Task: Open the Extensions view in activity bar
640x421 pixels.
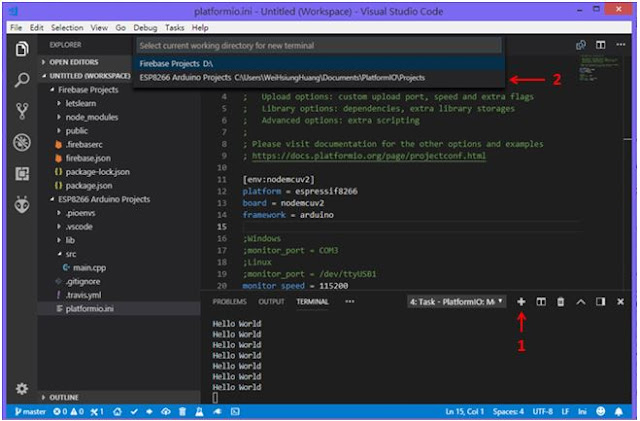Action: coord(22,174)
